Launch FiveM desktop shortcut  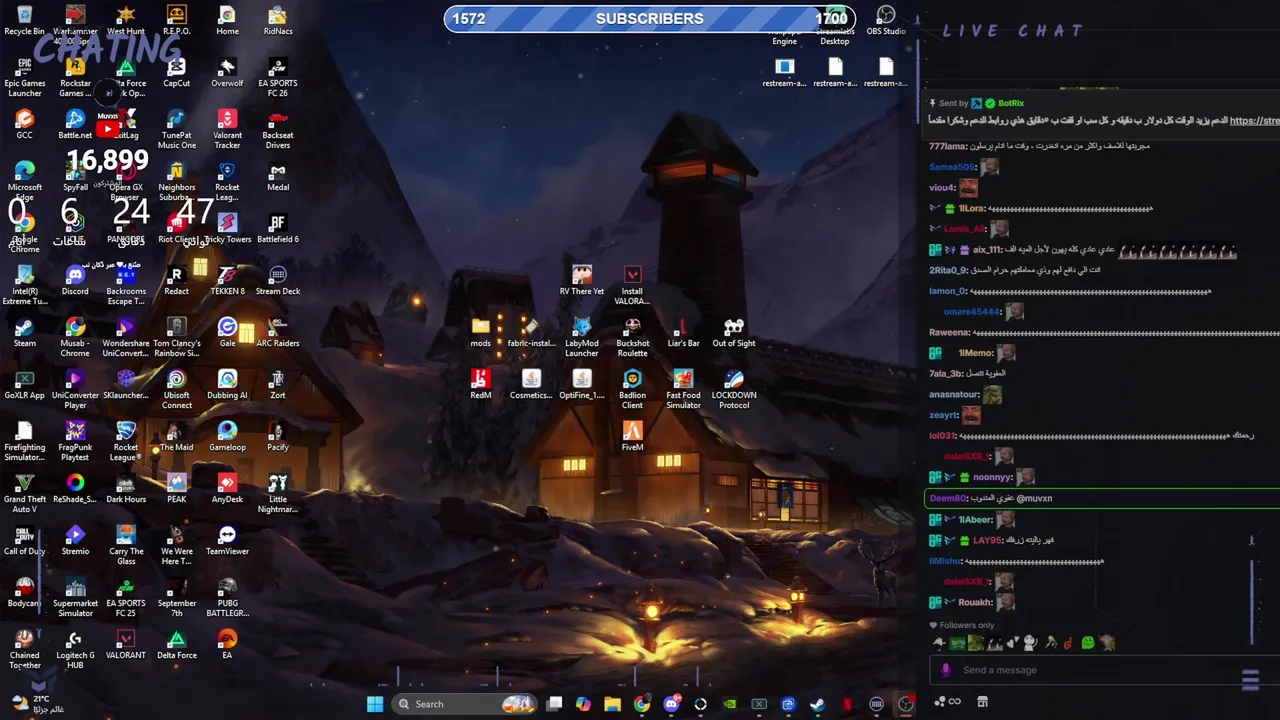pos(632,436)
